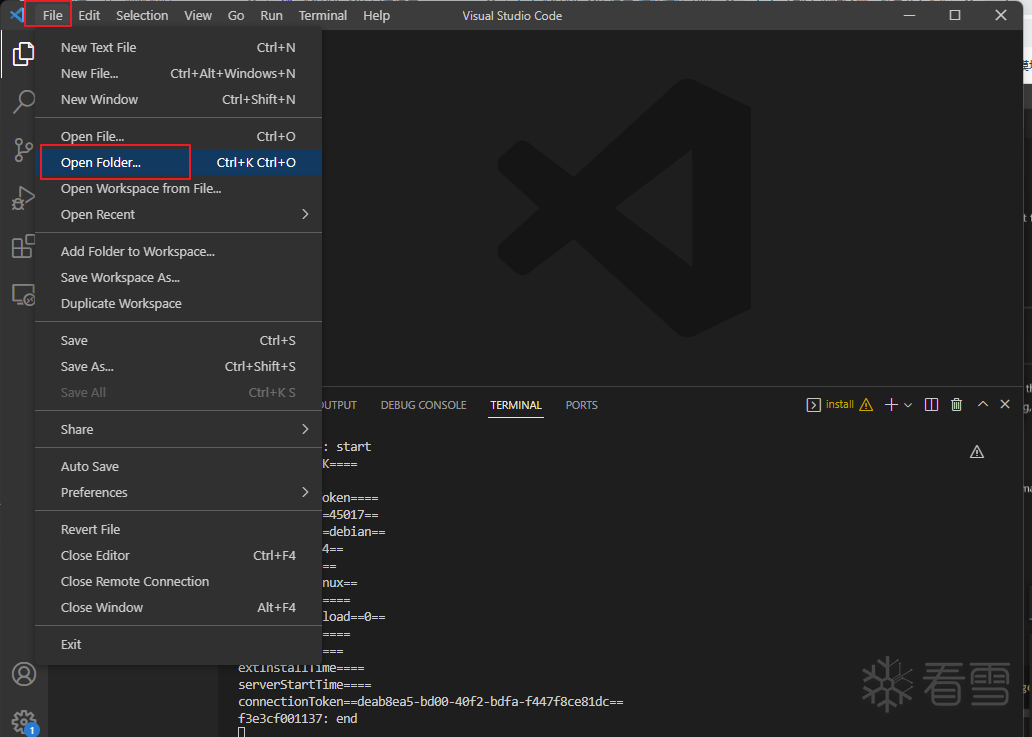Open the launch profile dropdown arrow
This screenshot has height=737, width=1032.
(908, 405)
